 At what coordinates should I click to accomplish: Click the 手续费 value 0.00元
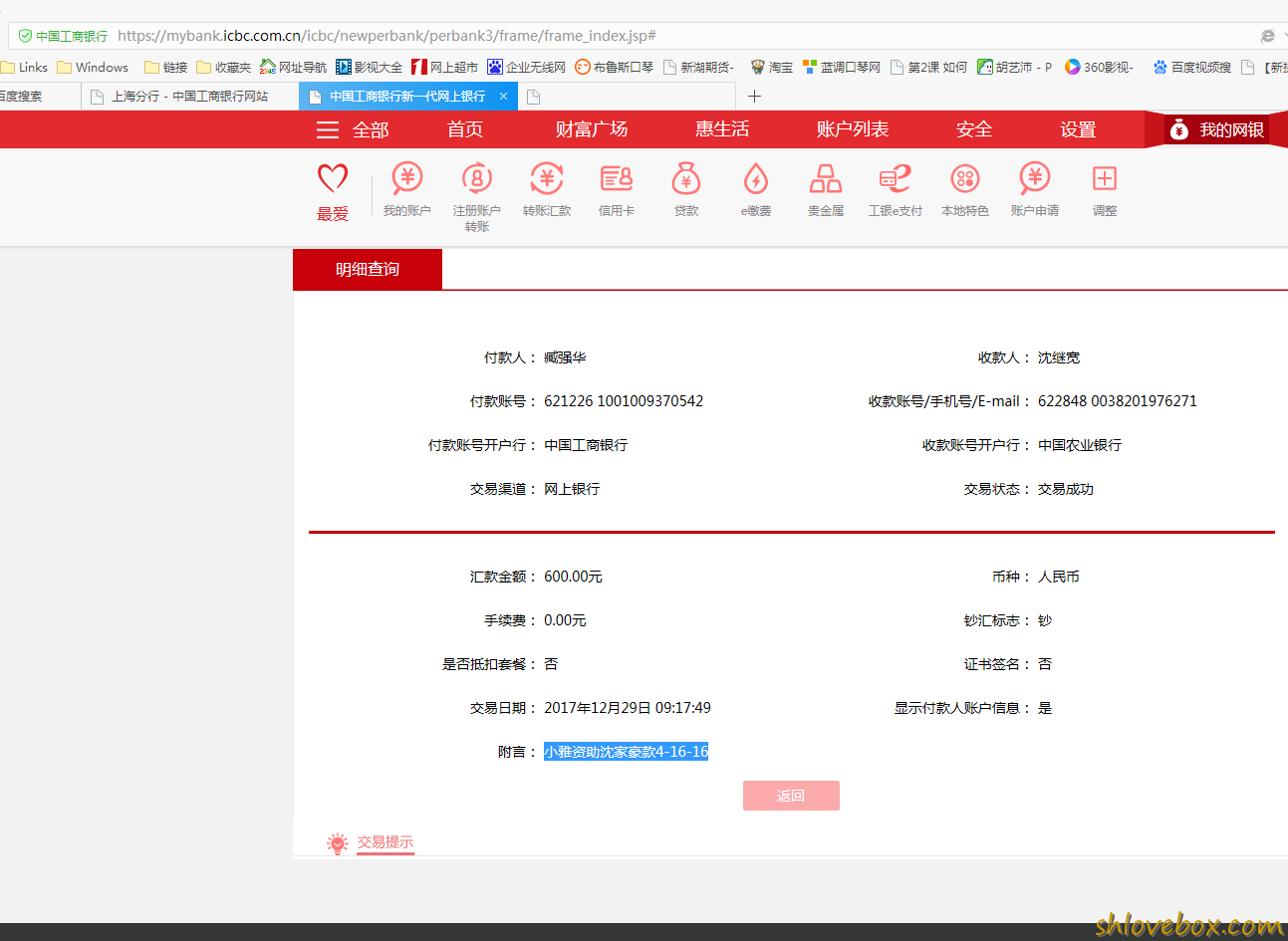click(x=565, y=620)
